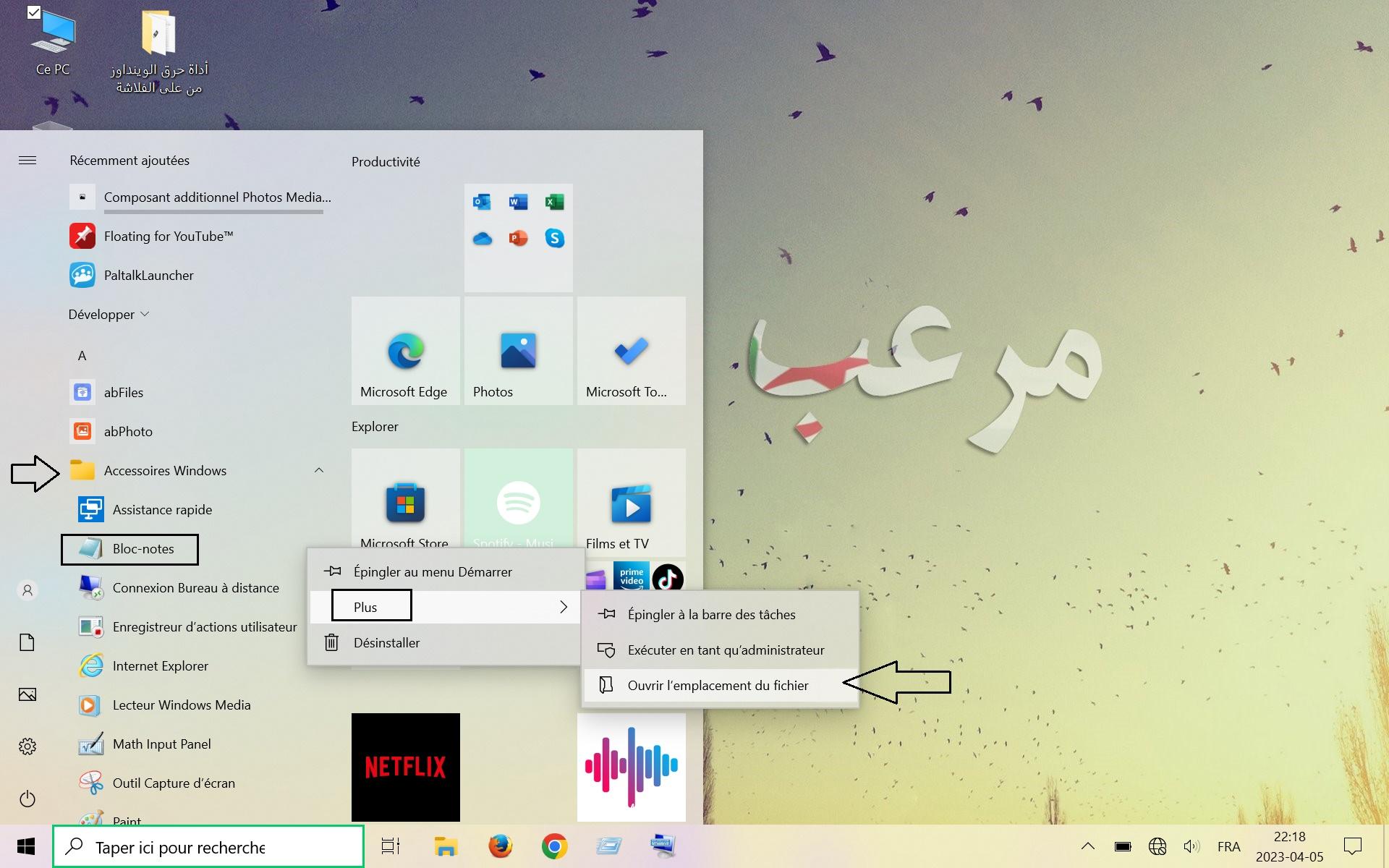The width and height of the screenshot is (1389, 868).
Task: Open the Ce PC desktop icon
Action: click(x=53, y=42)
